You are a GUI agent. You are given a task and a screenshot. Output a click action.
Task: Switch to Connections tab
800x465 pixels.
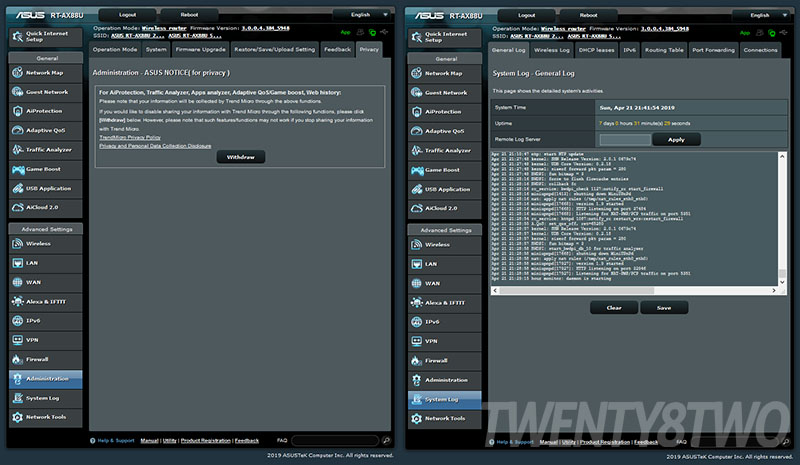[x=760, y=50]
